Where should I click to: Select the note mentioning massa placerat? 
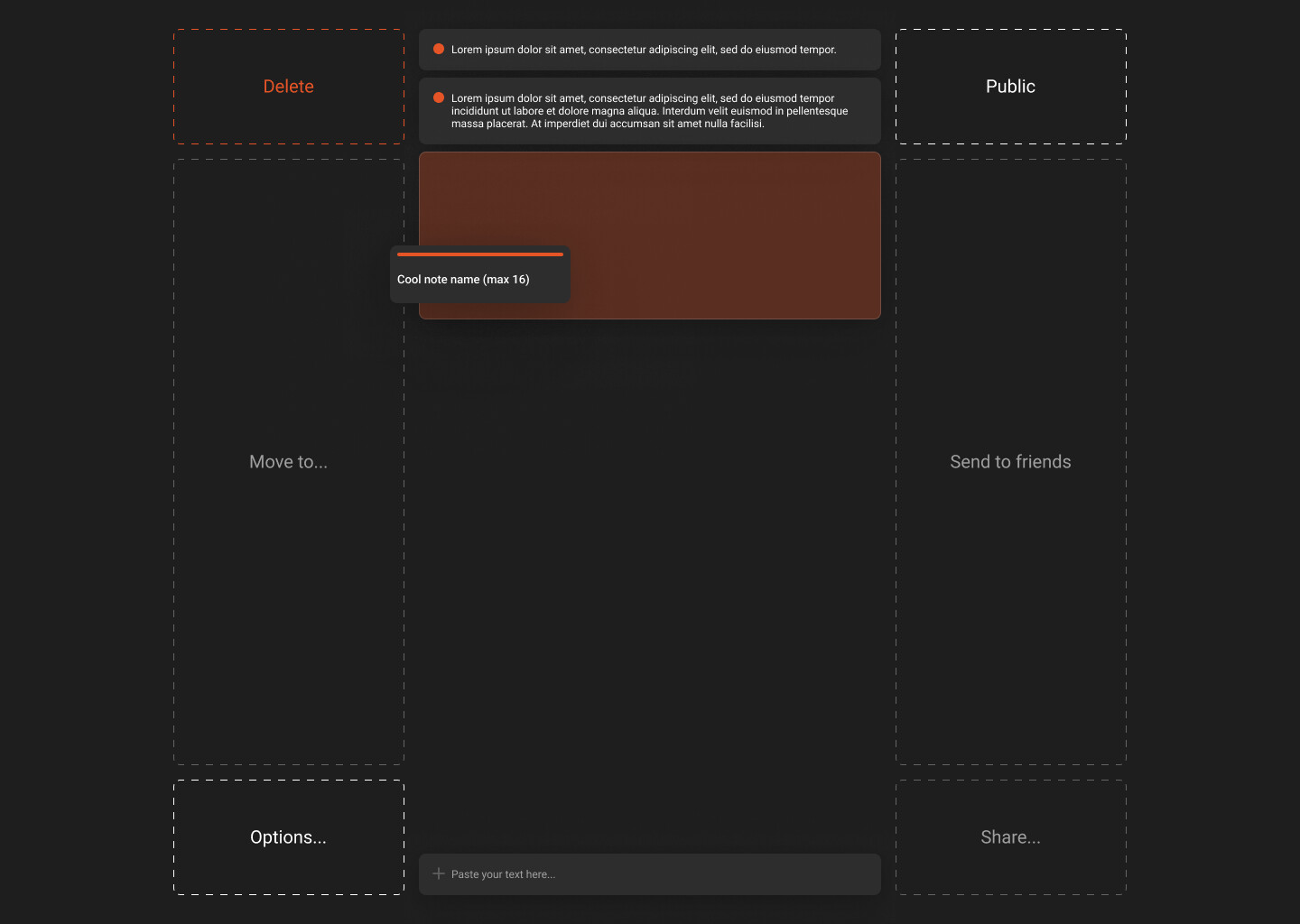click(x=650, y=111)
